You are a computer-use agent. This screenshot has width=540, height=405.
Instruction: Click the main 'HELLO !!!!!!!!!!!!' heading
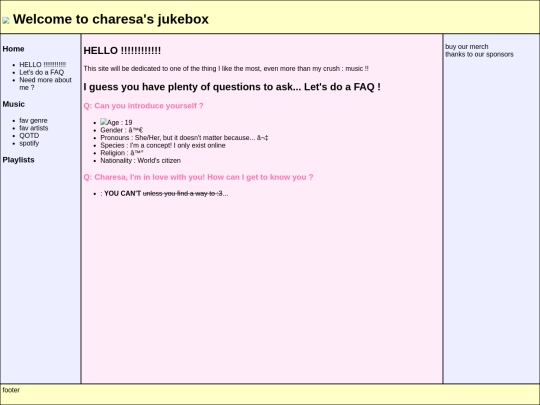pyautogui.click(x=122, y=51)
